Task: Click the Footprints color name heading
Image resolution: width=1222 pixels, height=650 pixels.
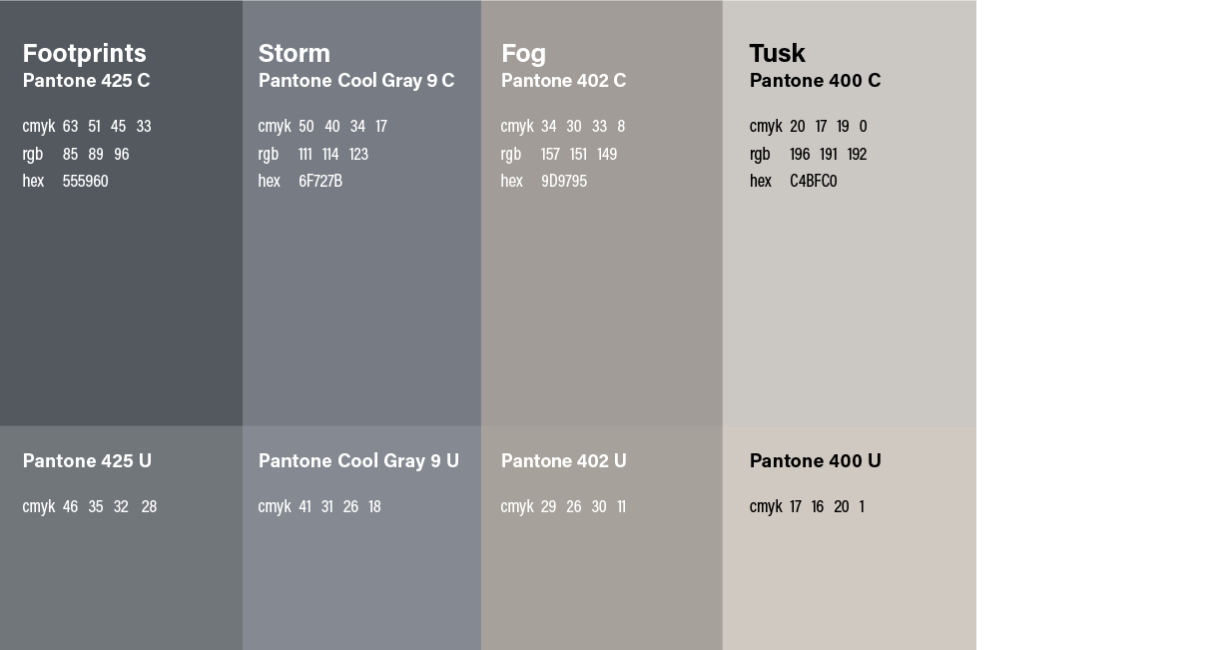Action: [x=84, y=53]
